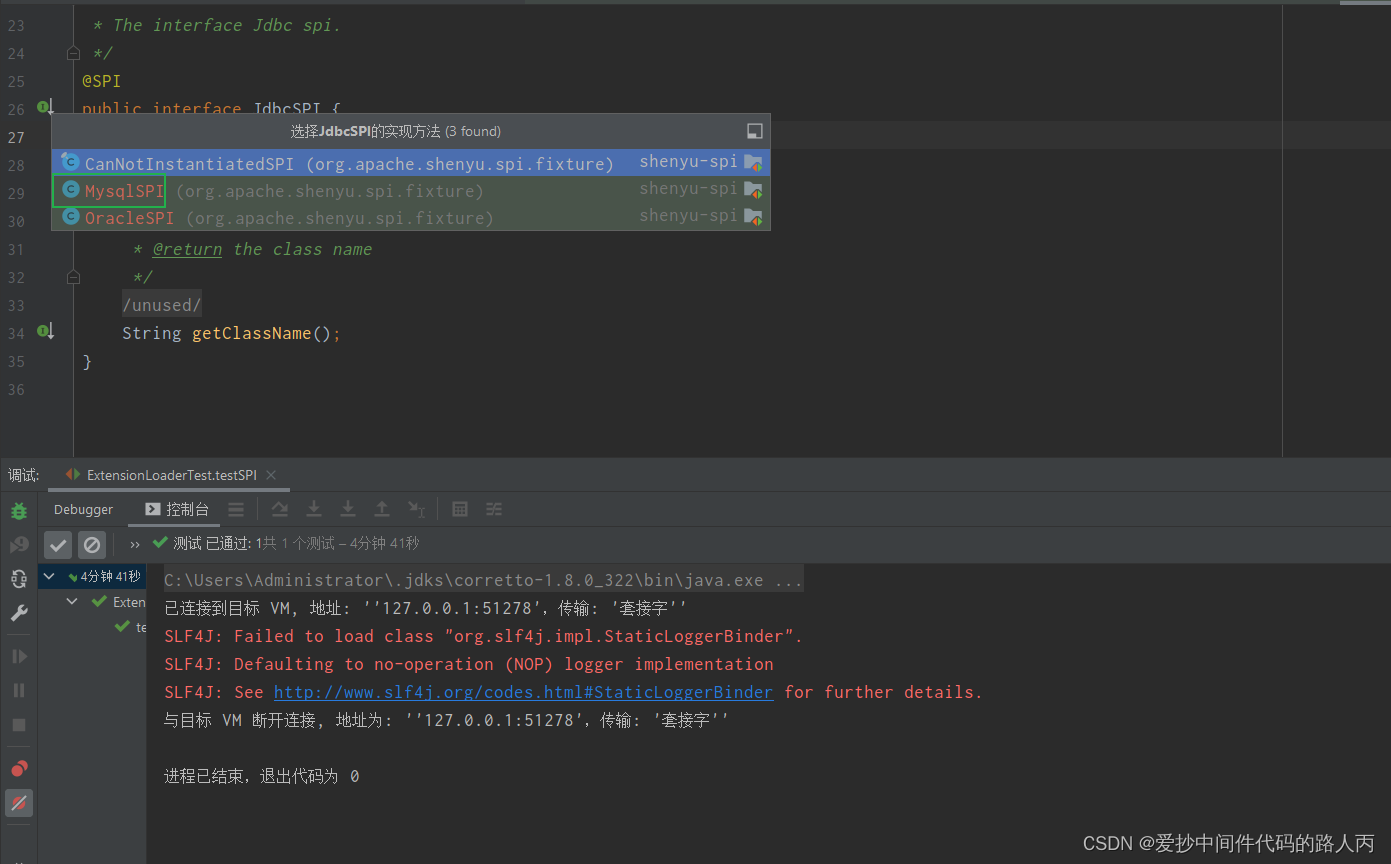
Task: Expand the hidden test toolbar chevrons
Action: point(135,544)
